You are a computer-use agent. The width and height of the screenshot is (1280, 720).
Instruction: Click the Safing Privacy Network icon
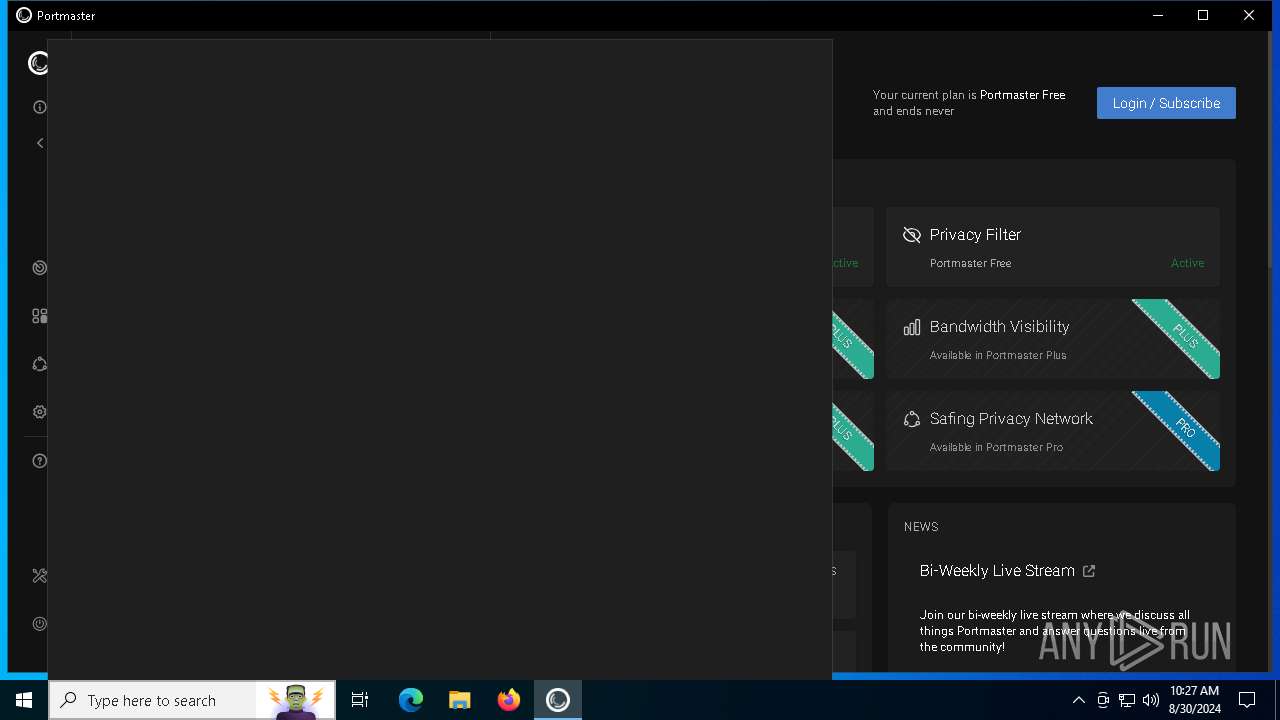(x=912, y=419)
